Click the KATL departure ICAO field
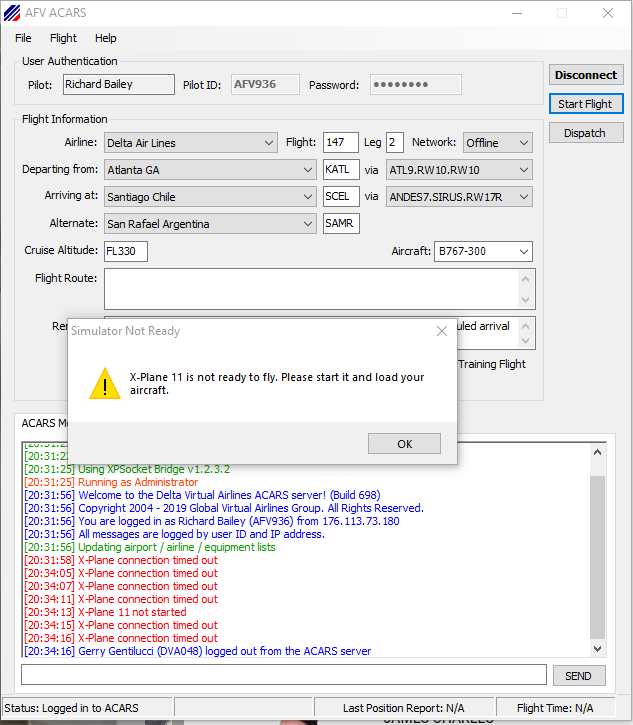Viewport: 633px width, 725px height. 341,169
